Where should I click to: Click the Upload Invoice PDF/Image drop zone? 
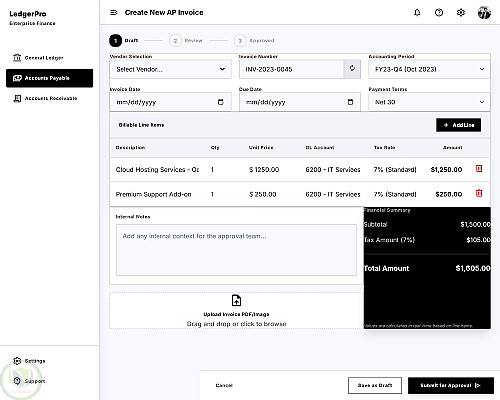click(x=236, y=311)
